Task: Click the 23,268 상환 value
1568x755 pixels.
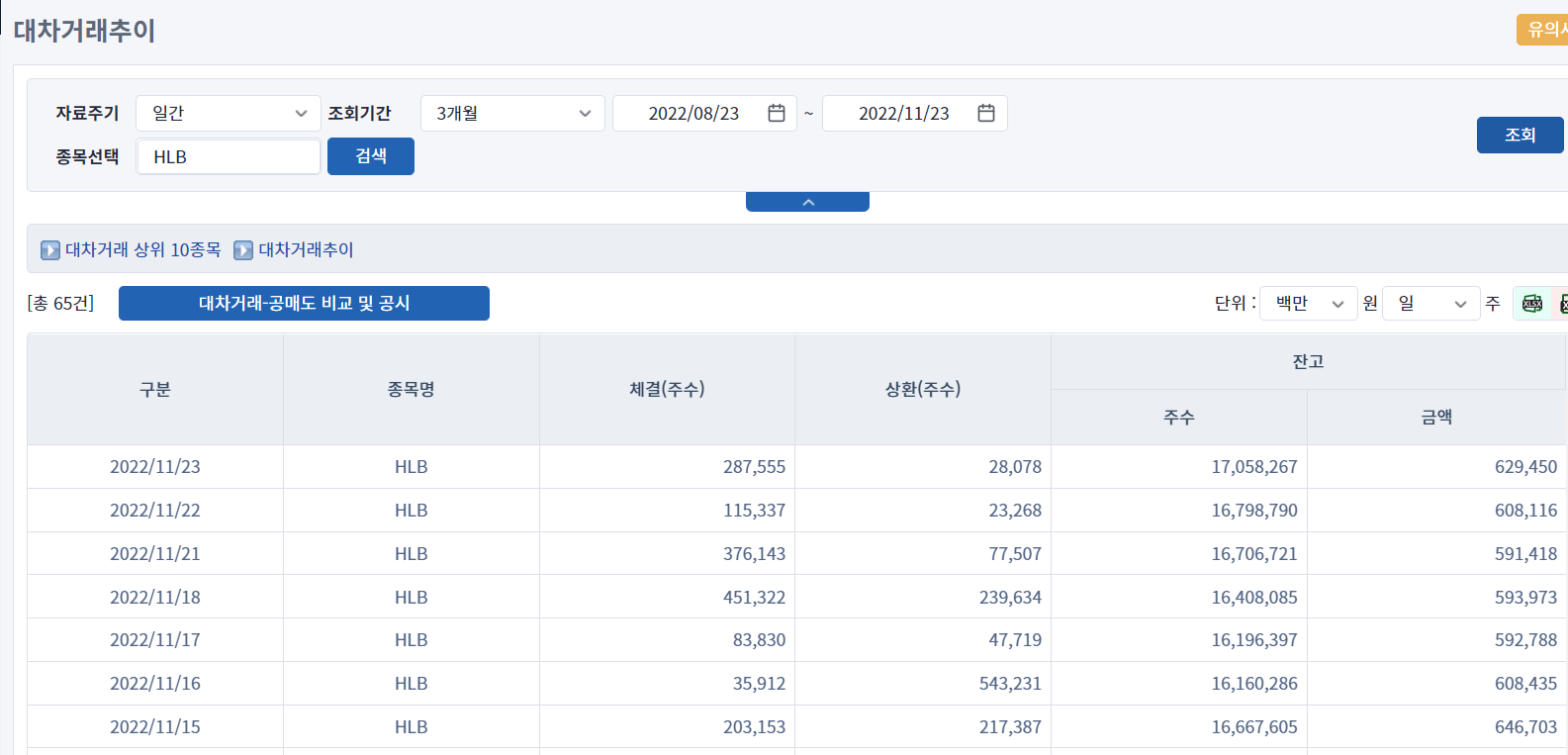Action: pyautogui.click(x=1015, y=511)
